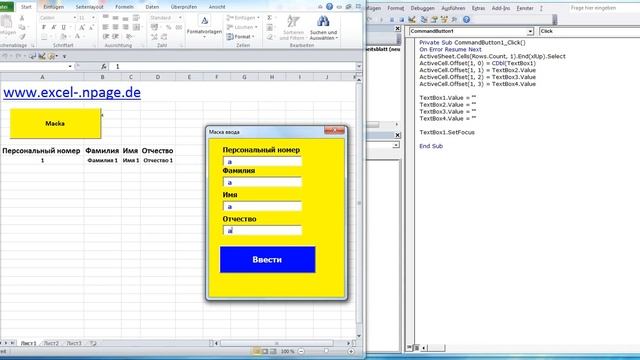Screen dimensions: 640x360
Task: Click the yellow Маска button on sheet
Action: tap(55, 123)
